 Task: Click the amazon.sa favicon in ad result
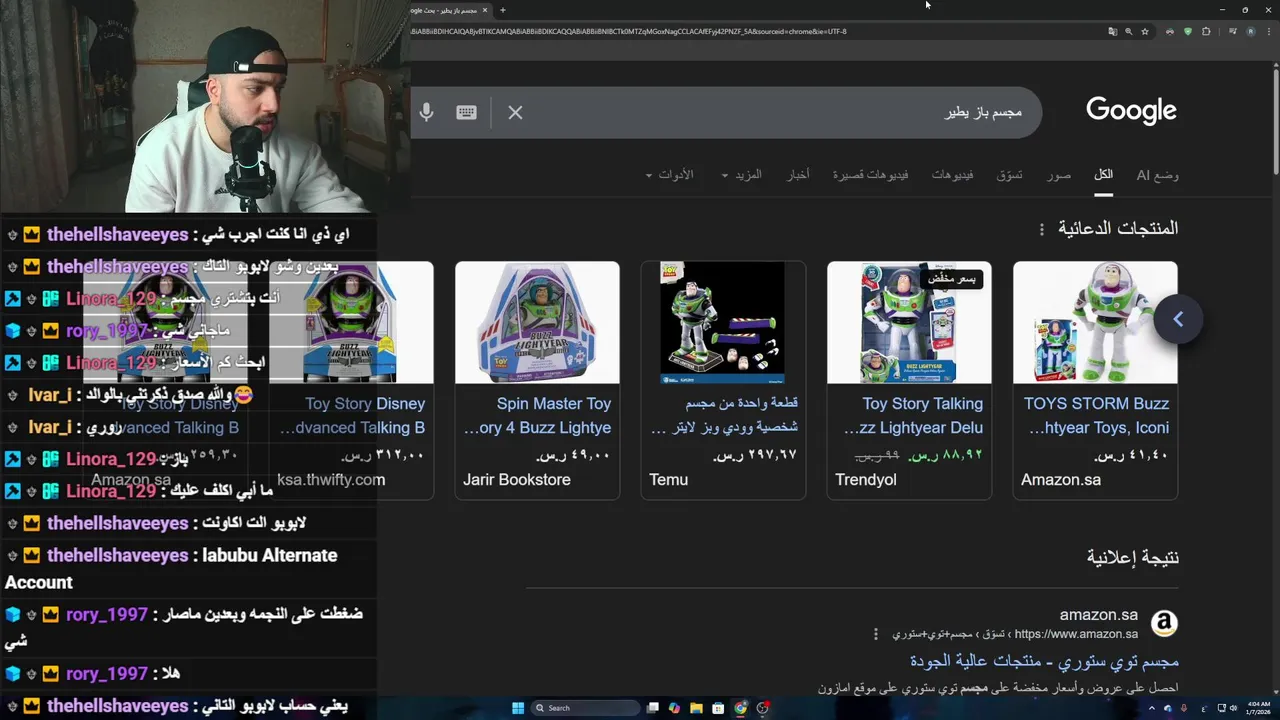[1164, 623]
